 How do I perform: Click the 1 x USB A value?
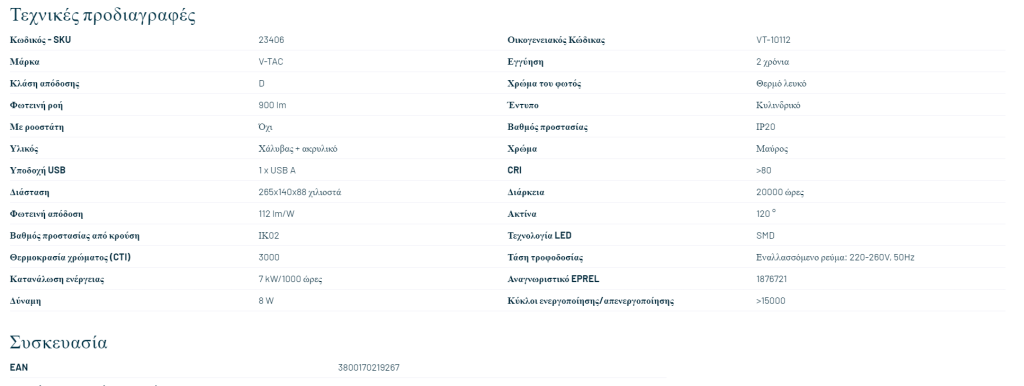(x=277, y=170)
